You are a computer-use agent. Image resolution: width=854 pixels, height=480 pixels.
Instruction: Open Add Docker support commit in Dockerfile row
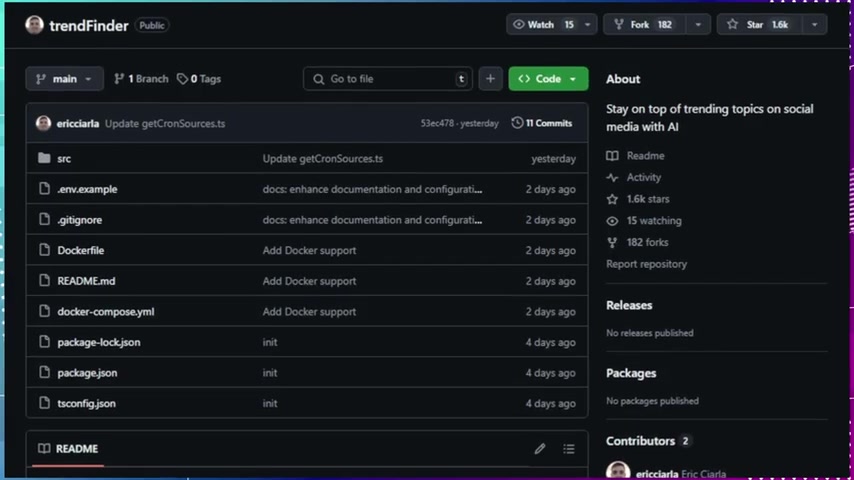(309, 251)
